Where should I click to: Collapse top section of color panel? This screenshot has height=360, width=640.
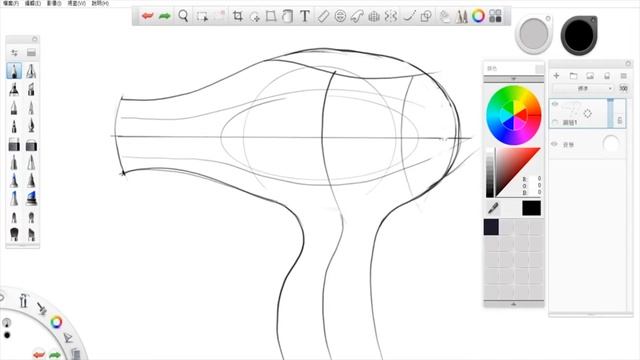pyautogui.click(x=514, y=78)
